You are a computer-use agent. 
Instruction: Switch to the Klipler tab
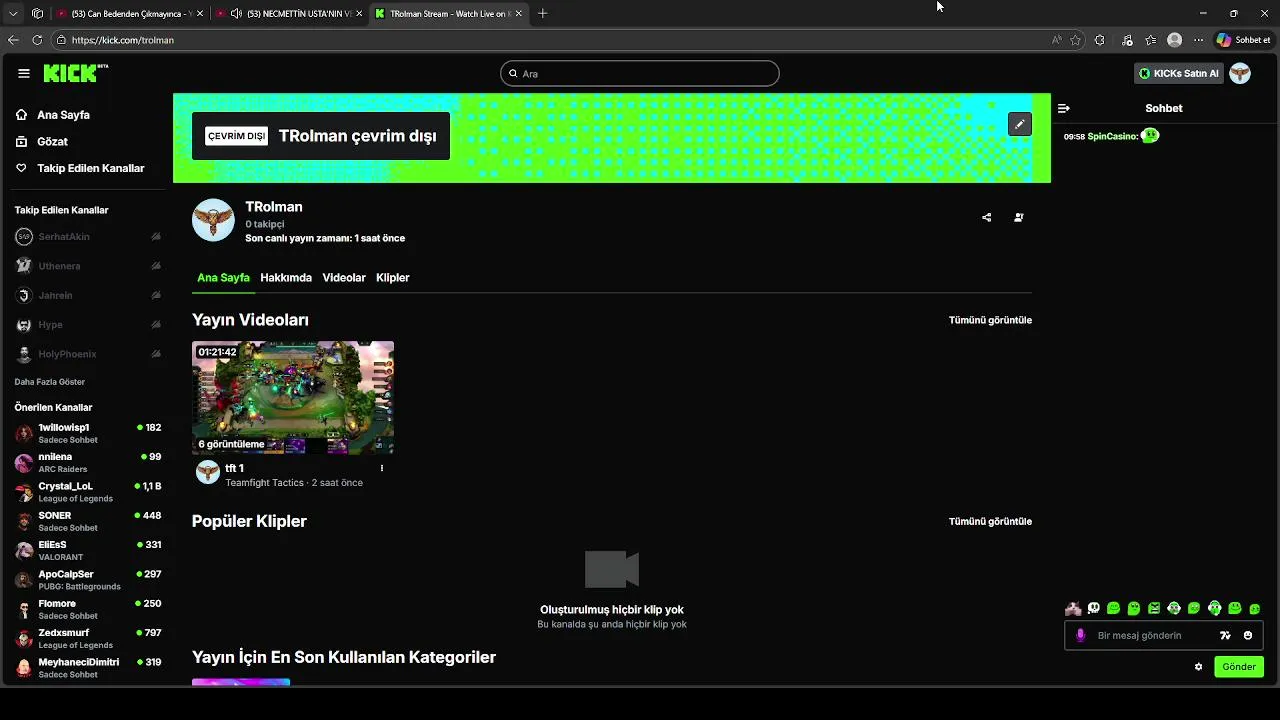coord(393,277)
